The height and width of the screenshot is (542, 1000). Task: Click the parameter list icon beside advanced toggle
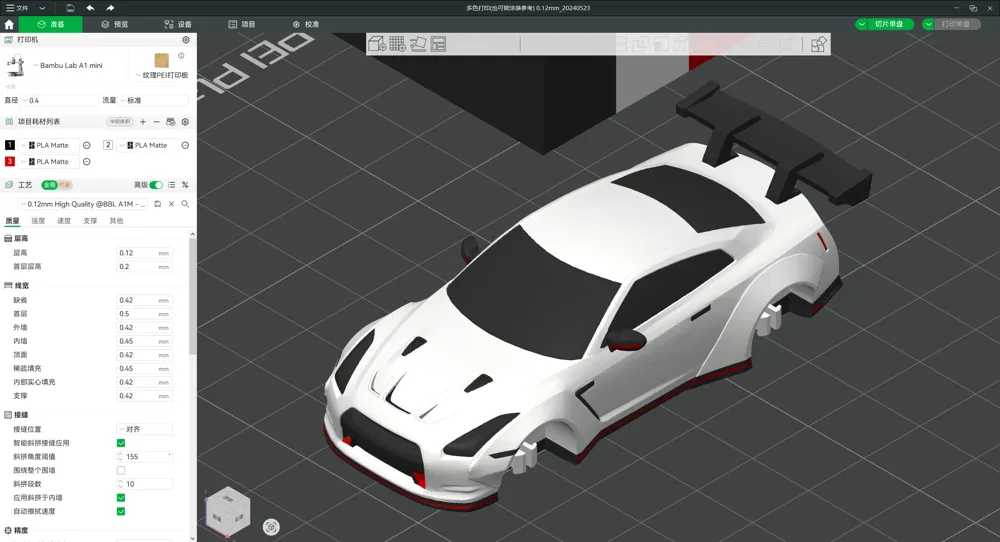[171, 185]
